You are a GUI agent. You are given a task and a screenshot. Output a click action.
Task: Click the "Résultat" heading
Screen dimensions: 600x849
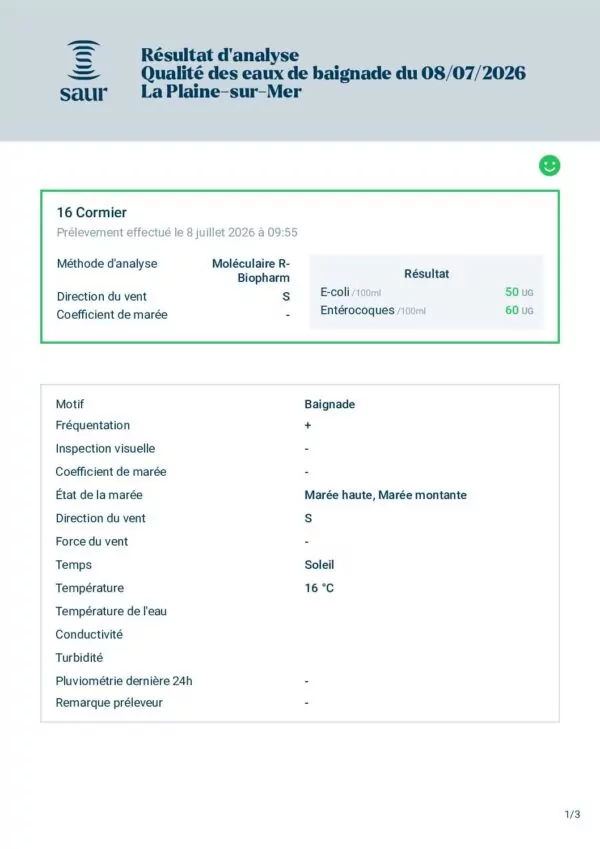tap(426, 273)
